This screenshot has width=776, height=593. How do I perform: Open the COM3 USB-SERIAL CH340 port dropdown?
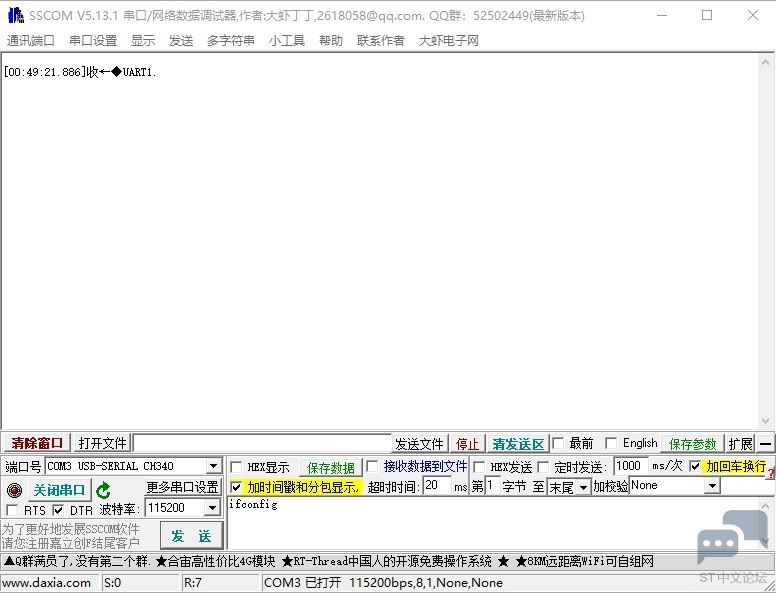point(213,466)
